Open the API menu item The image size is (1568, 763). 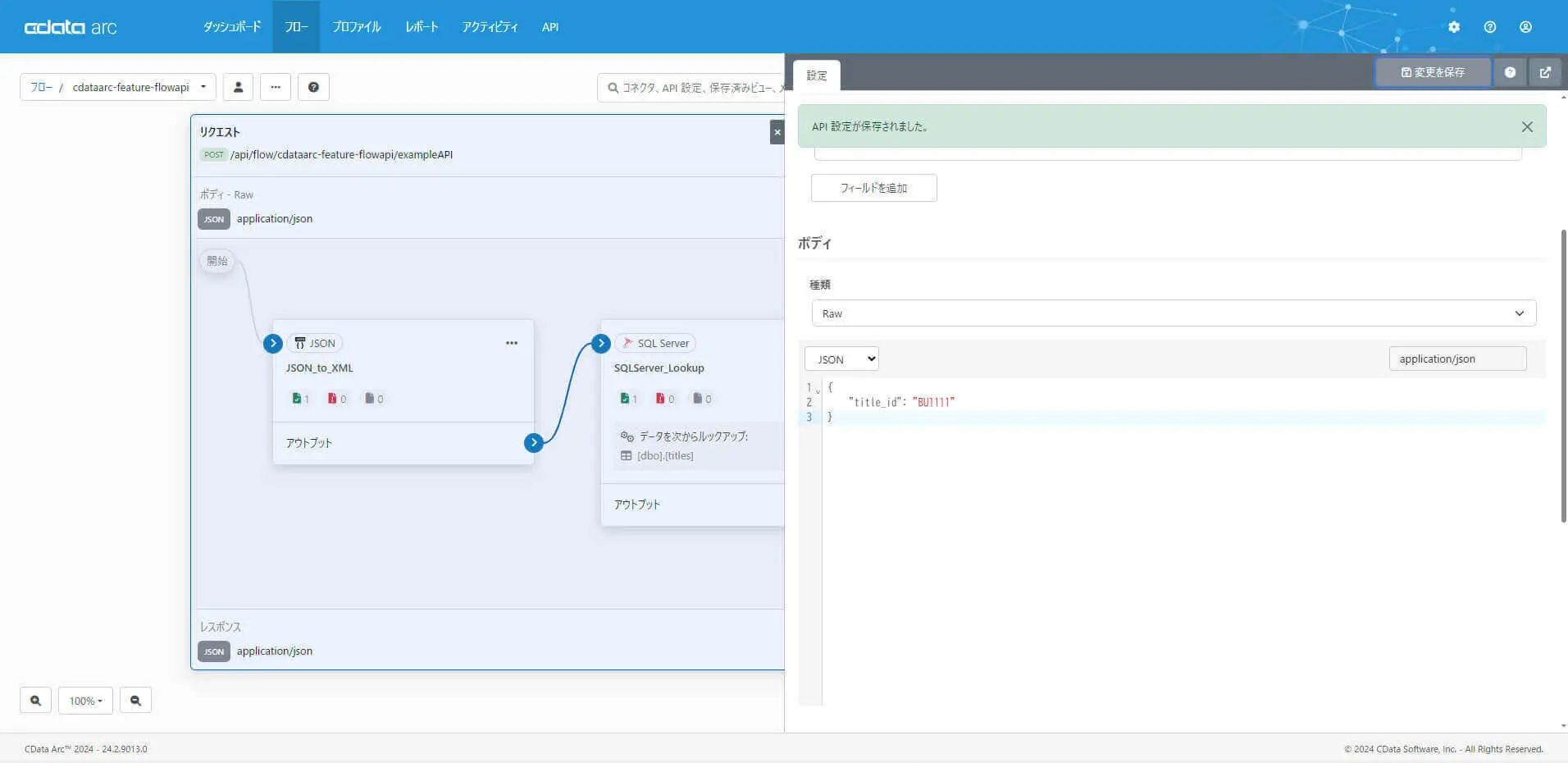(x=550, y=27)
